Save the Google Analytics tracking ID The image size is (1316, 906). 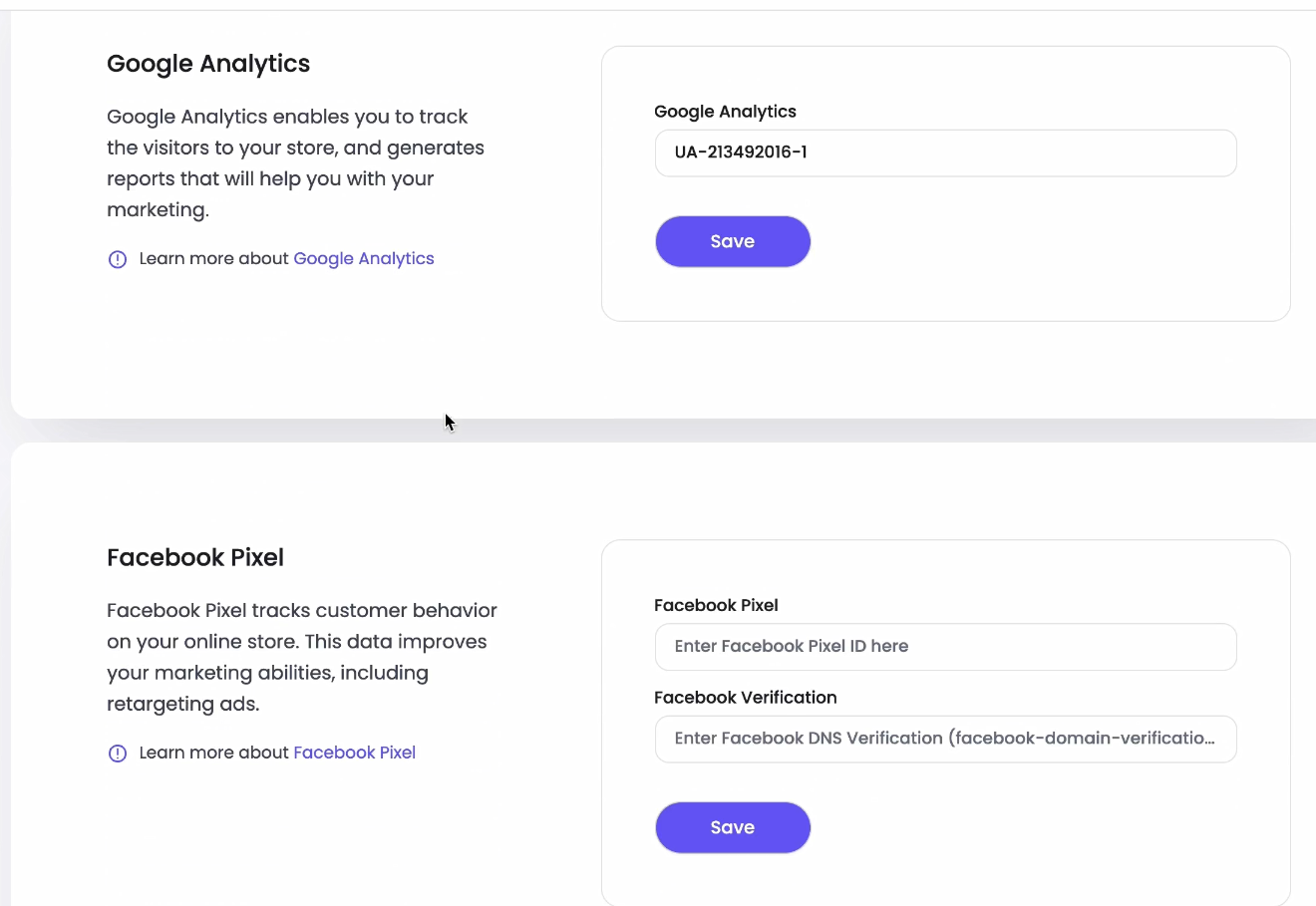(732, 241)
